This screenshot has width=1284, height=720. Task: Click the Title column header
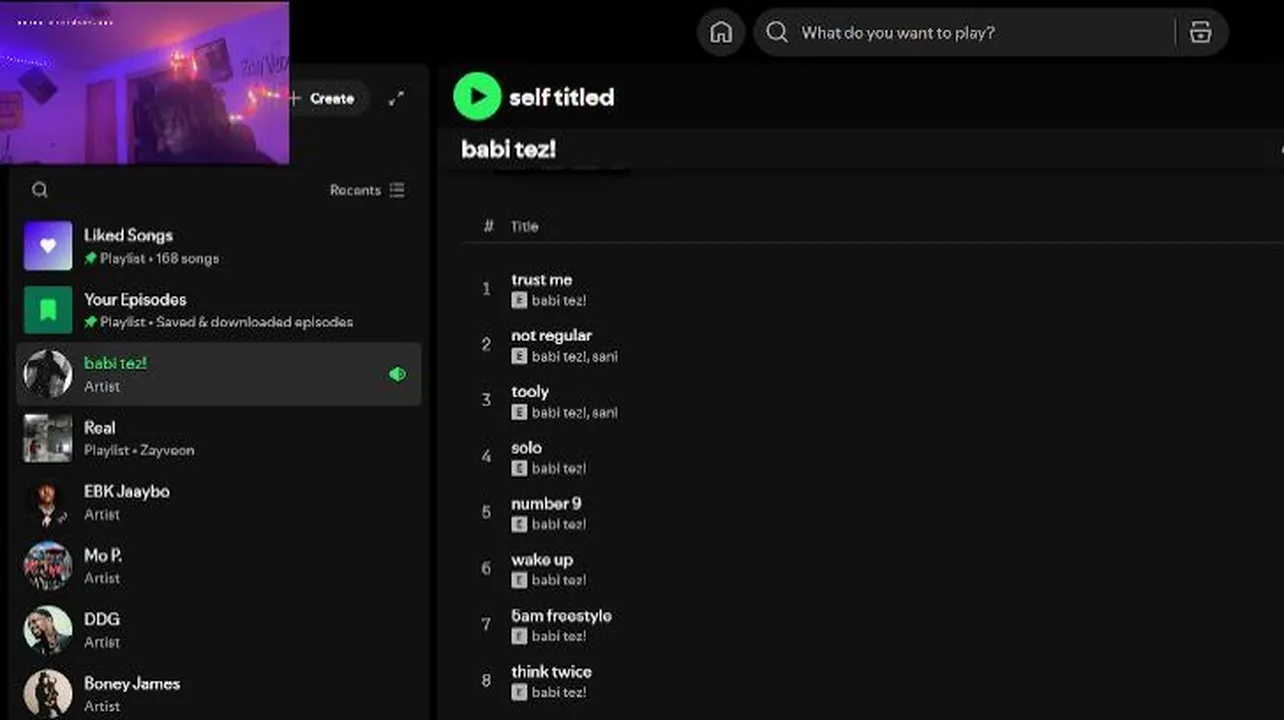[524, 227]
